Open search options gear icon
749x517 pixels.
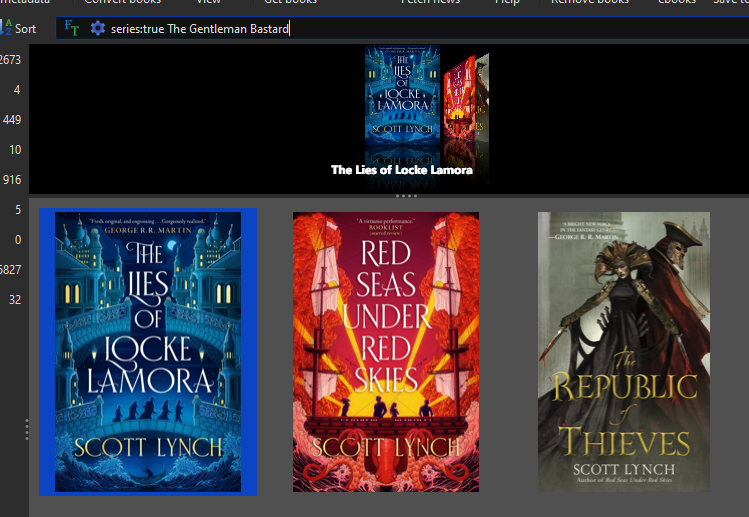(97, 28)
